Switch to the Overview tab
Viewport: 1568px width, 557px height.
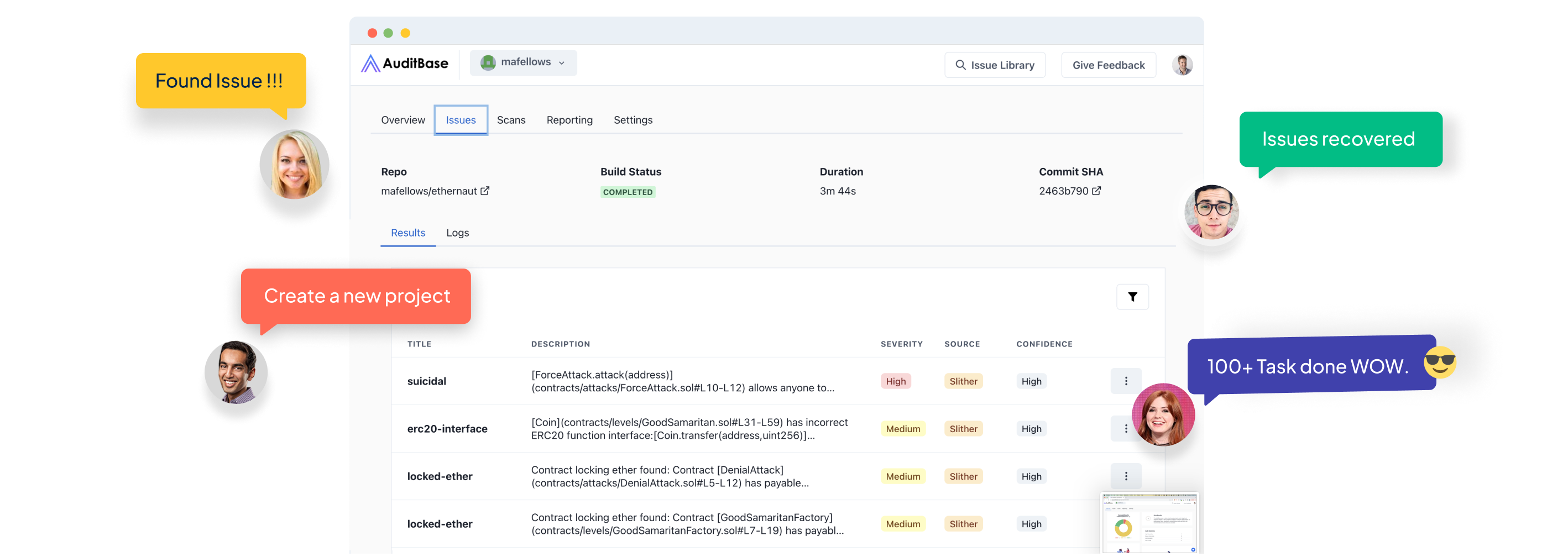(x=403, y=120)
